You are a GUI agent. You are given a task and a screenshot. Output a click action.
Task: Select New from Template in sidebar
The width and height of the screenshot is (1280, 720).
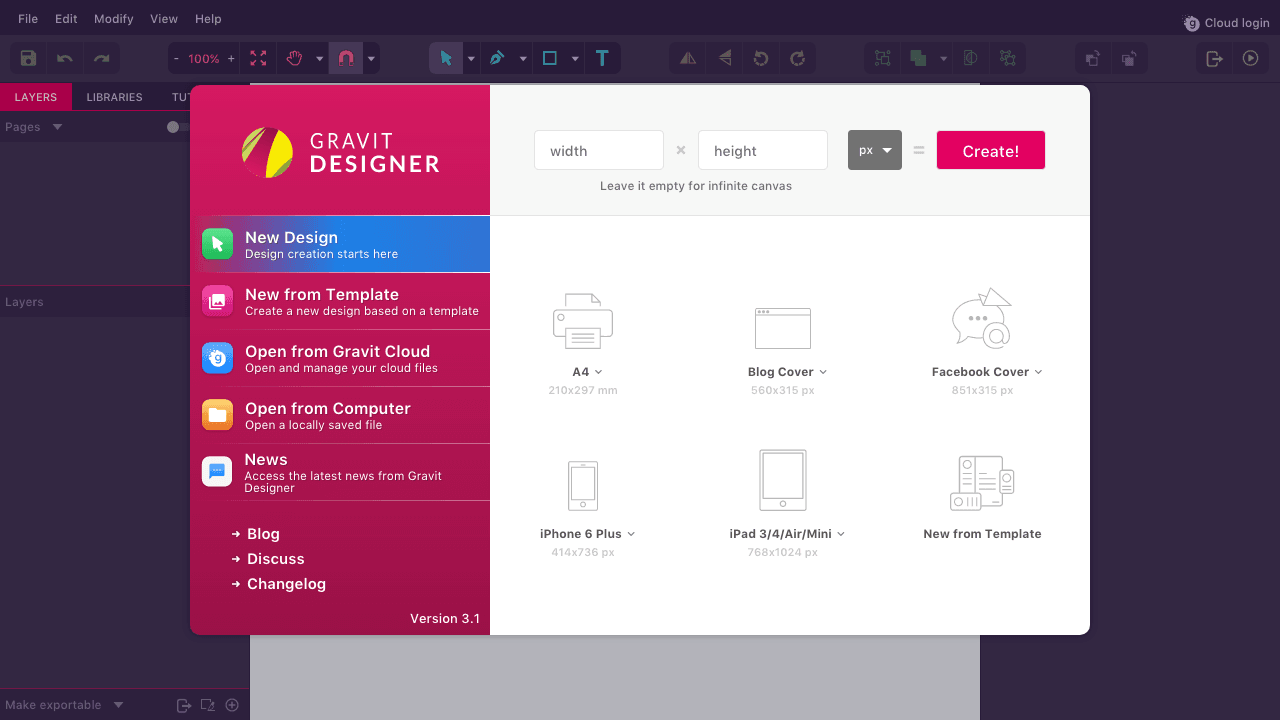340,301
